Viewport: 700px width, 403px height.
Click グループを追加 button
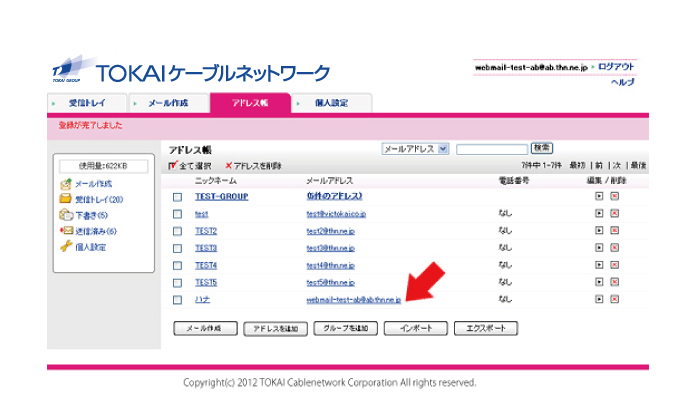(346, 328)
